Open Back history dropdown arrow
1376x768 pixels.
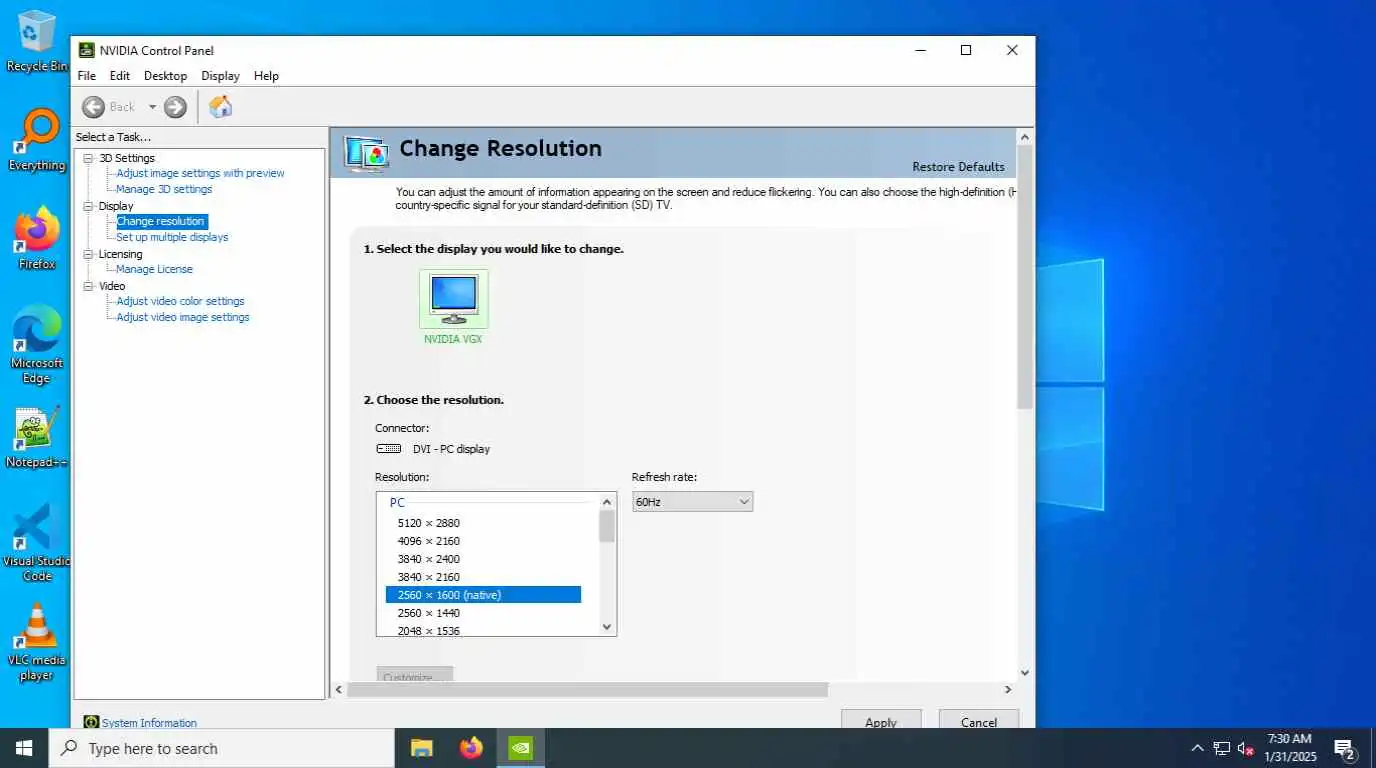[152, 107]
